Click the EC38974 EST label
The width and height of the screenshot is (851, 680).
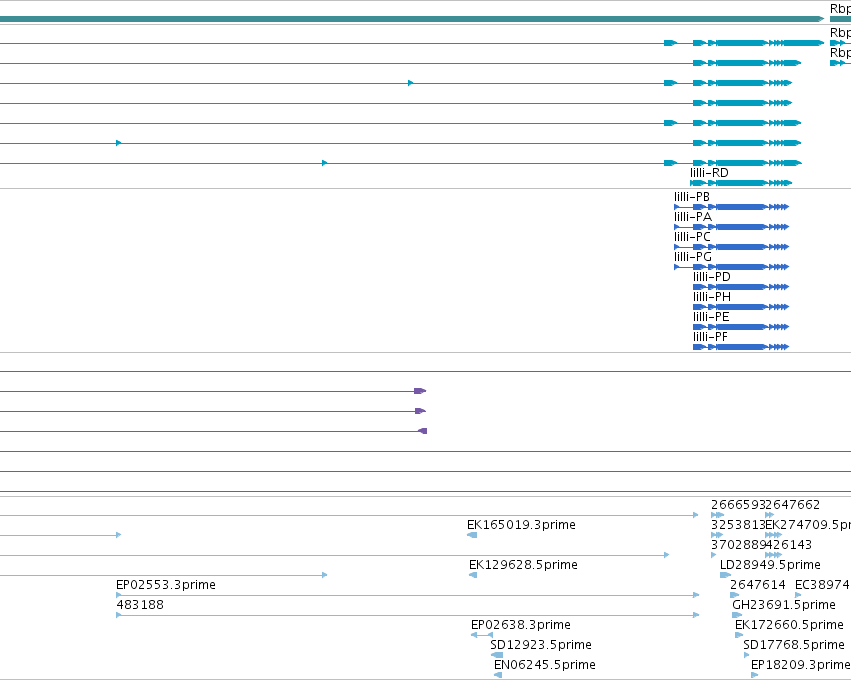click(x=823, y=585)
